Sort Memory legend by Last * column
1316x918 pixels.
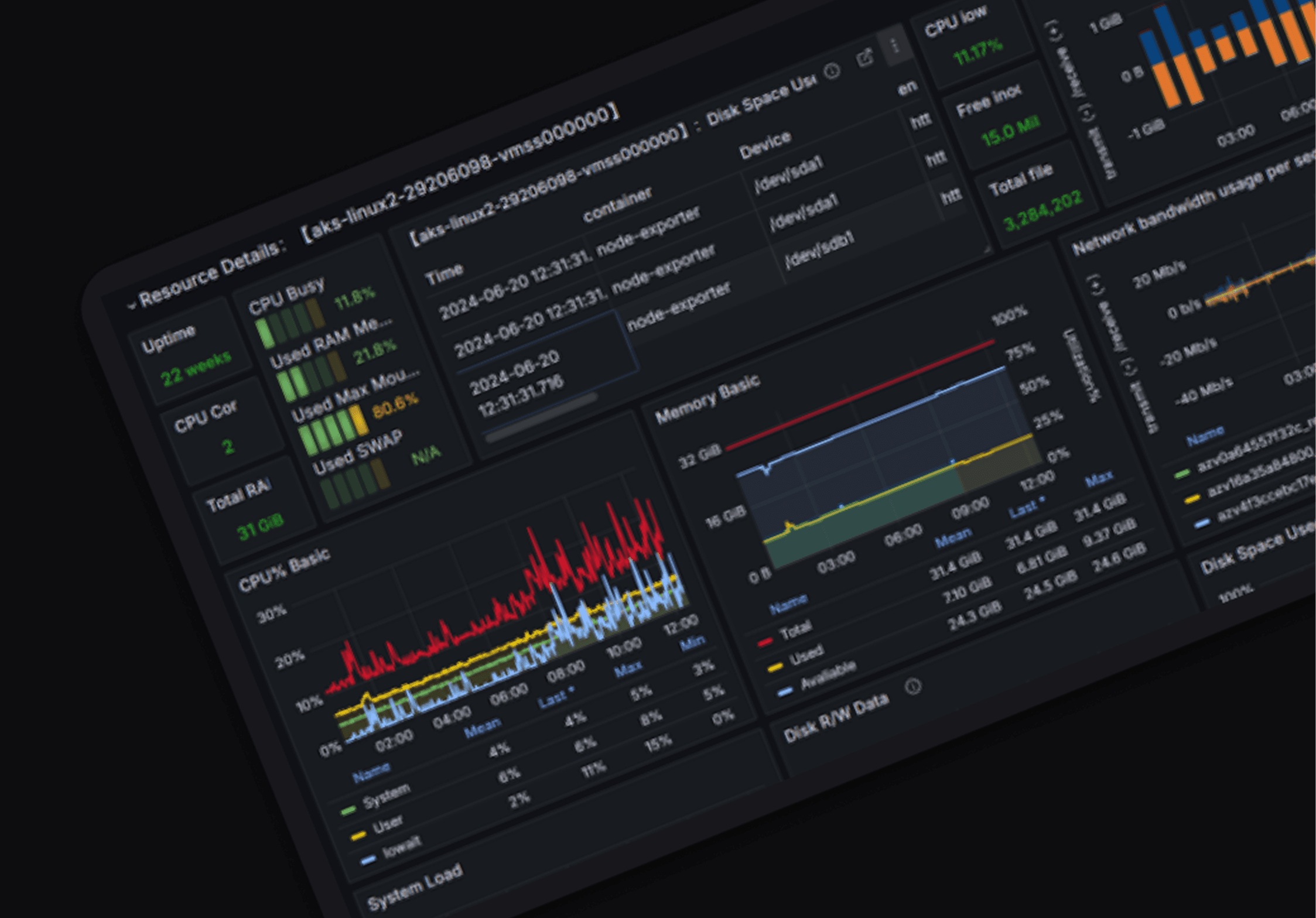pyautogui.click(x=1027, y=508)
